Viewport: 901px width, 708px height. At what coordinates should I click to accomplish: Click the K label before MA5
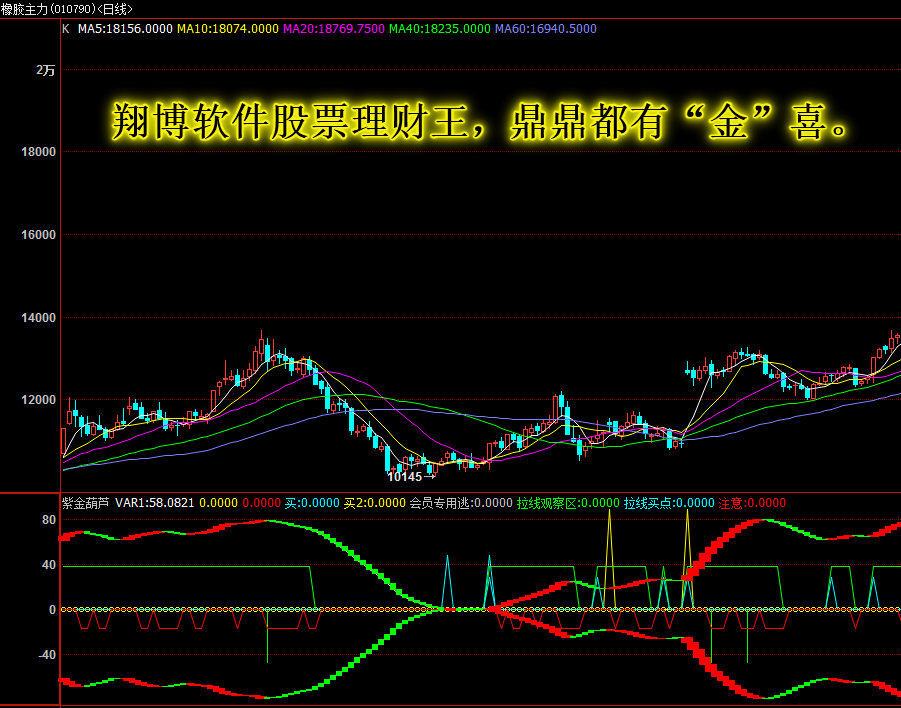pyautogui.click(x=66, y=29)
